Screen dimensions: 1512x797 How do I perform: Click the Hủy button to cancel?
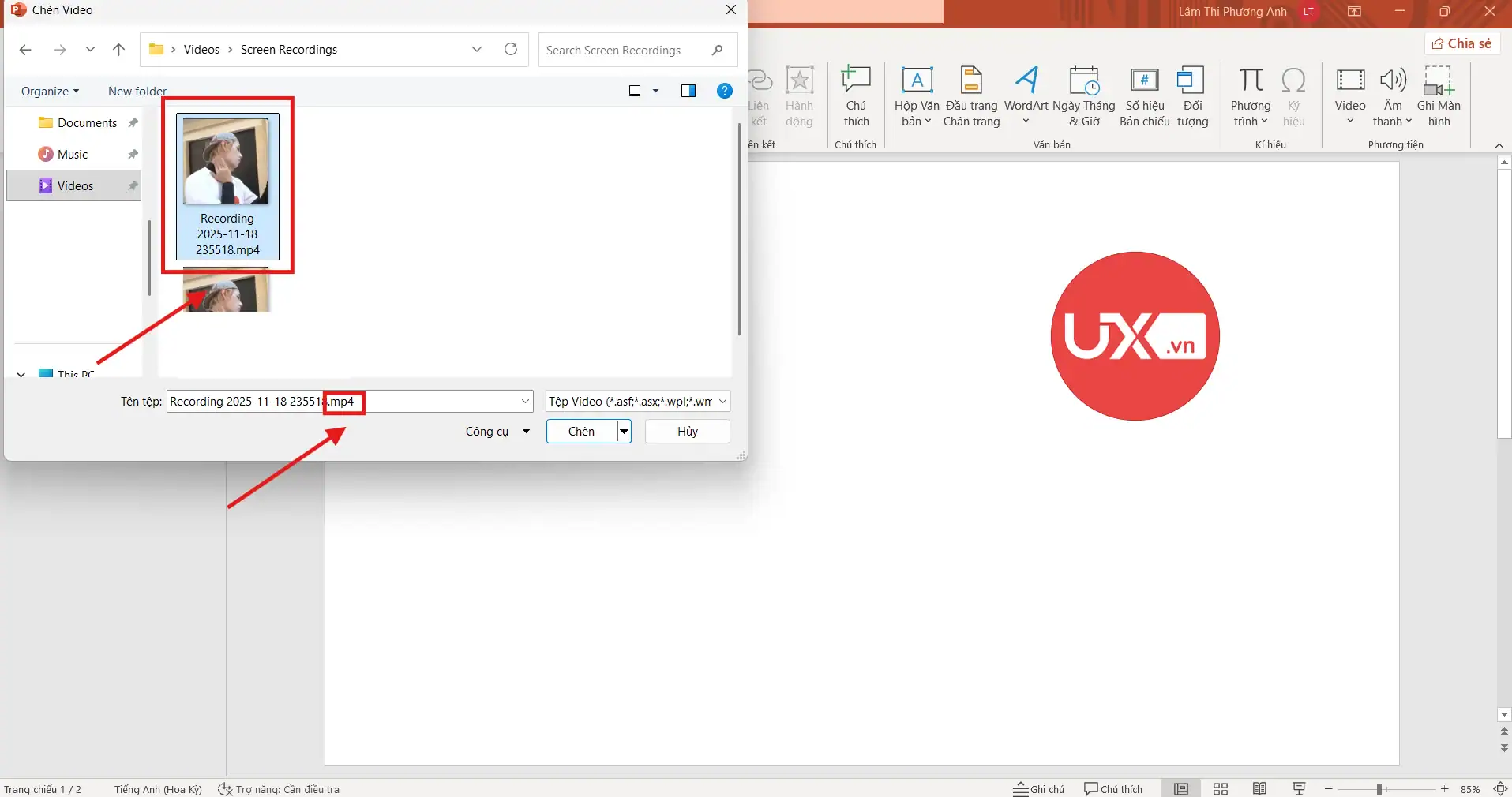tap(686, 432)
